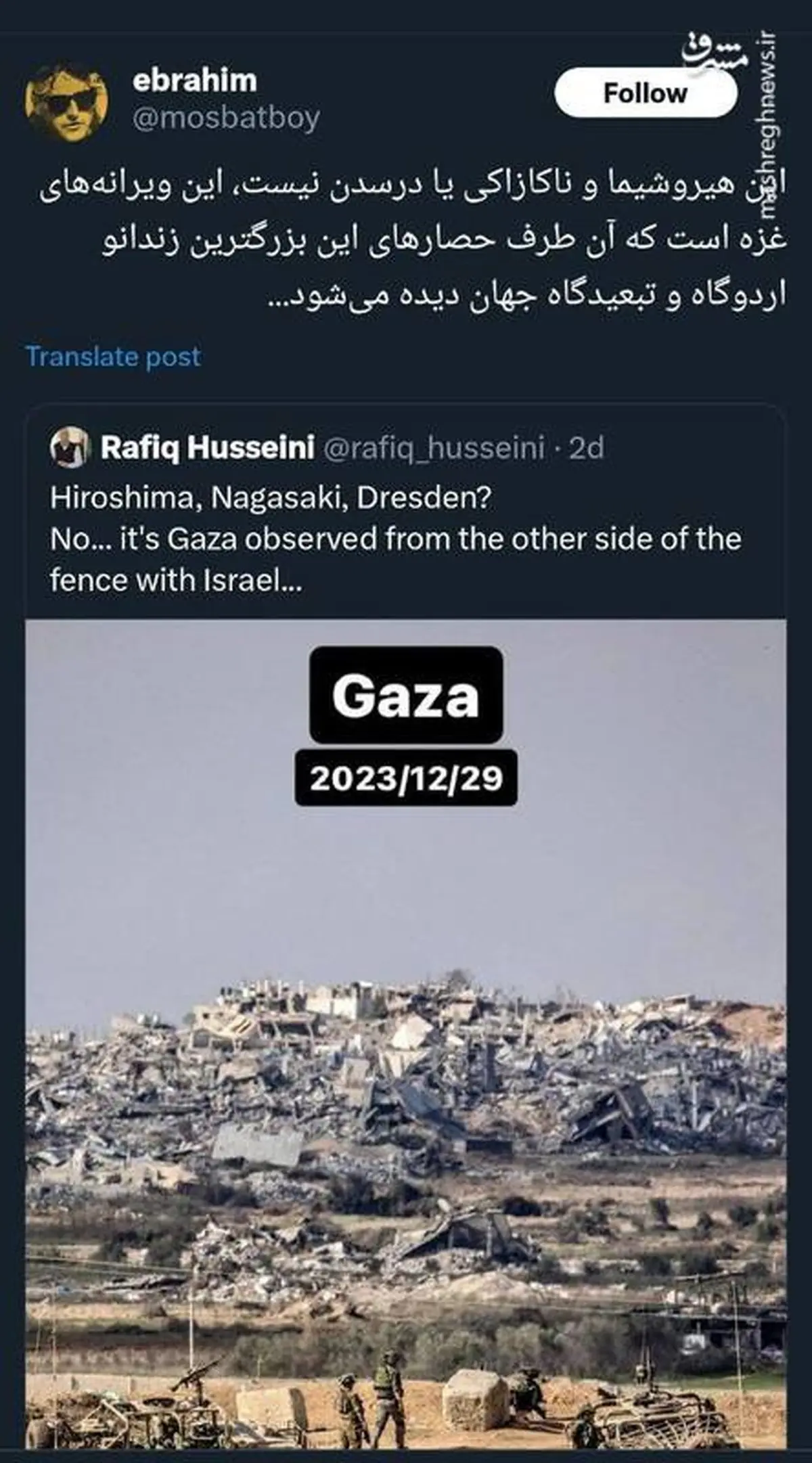This screenshot has width=812, height=1463.
Task: Click the 2023/12/29 date label
Action: click(x=406, y=778)
